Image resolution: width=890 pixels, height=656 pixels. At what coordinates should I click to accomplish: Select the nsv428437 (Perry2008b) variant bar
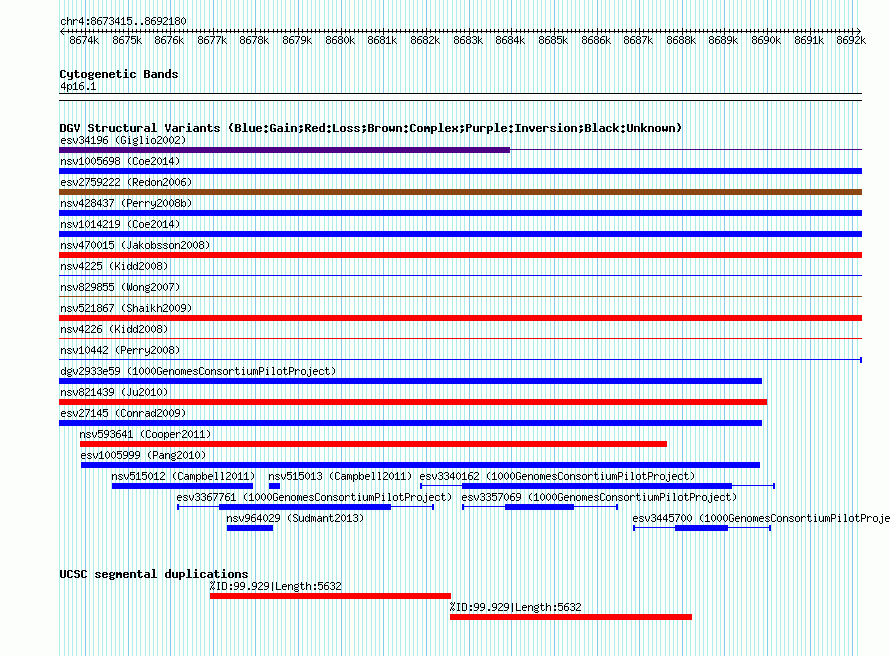coord(460,213)
